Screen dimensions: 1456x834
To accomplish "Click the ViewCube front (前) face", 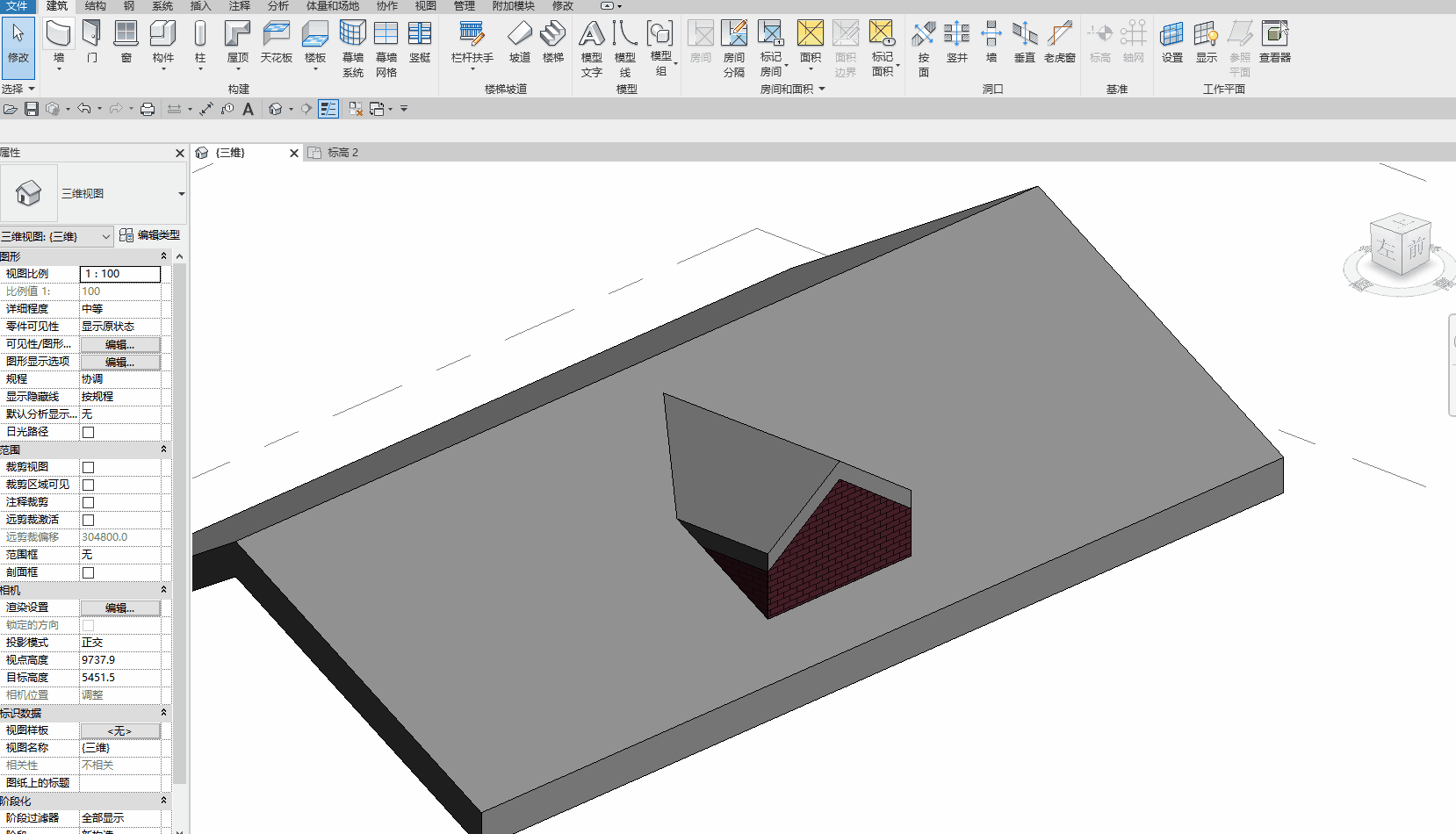I will pyautogui.click(x=1416, y=249).
